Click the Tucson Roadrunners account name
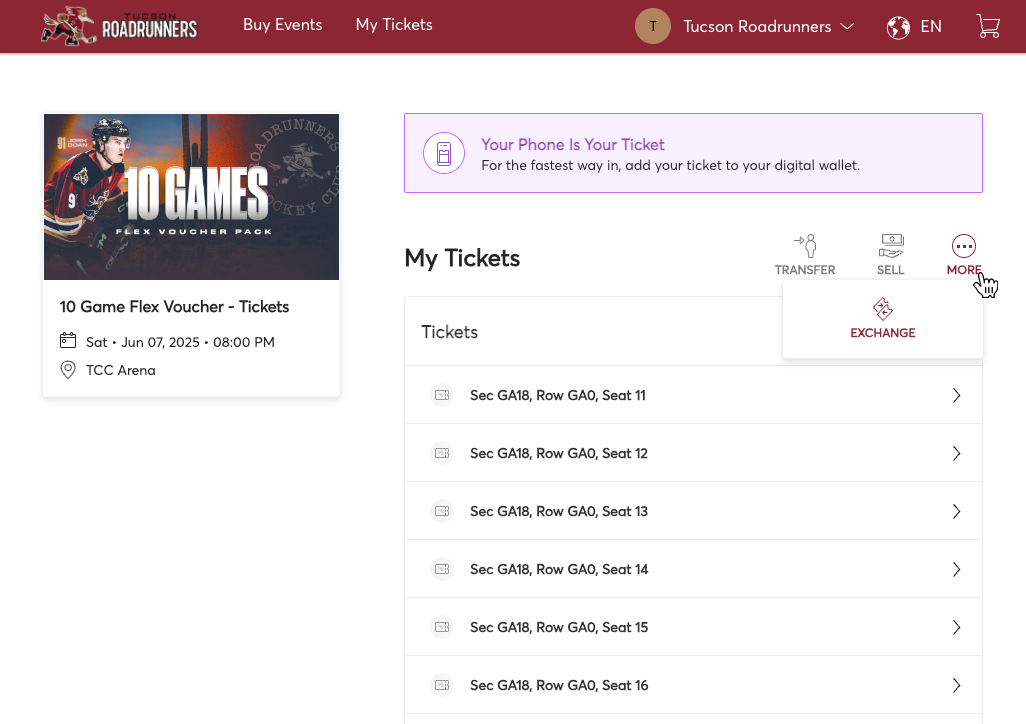 [757, 26]
